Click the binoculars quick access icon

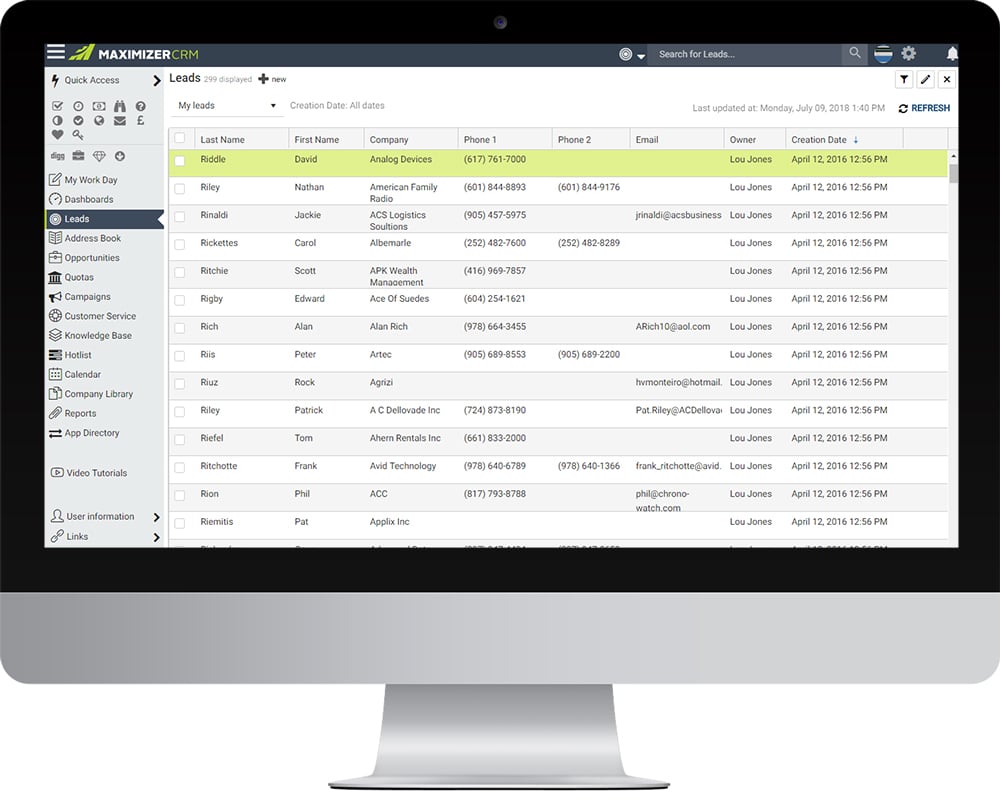[120, 106]
